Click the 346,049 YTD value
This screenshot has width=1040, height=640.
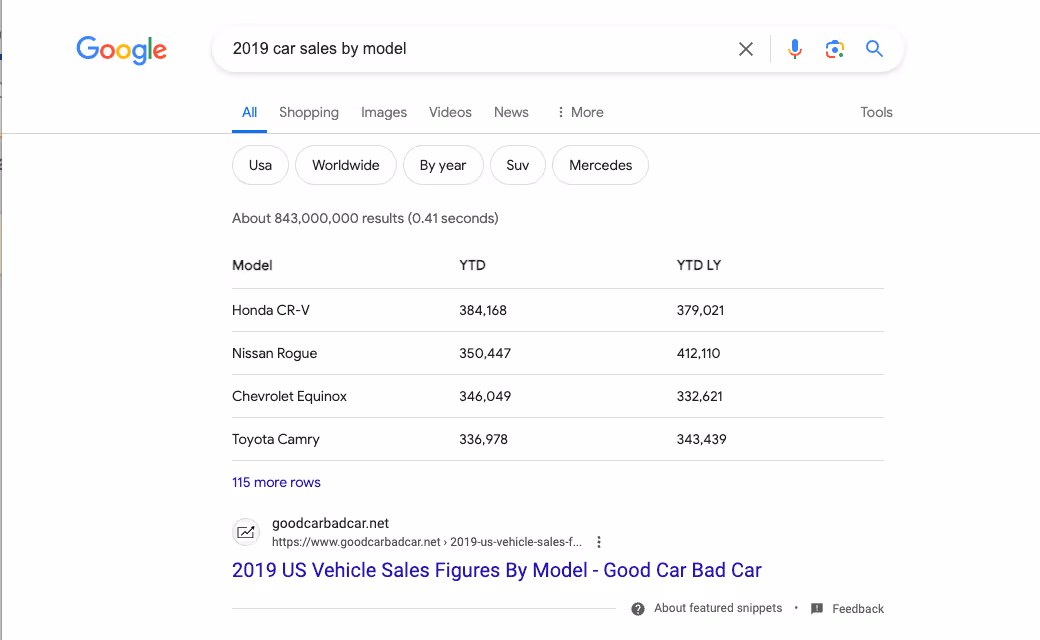[x=485, y=397]
